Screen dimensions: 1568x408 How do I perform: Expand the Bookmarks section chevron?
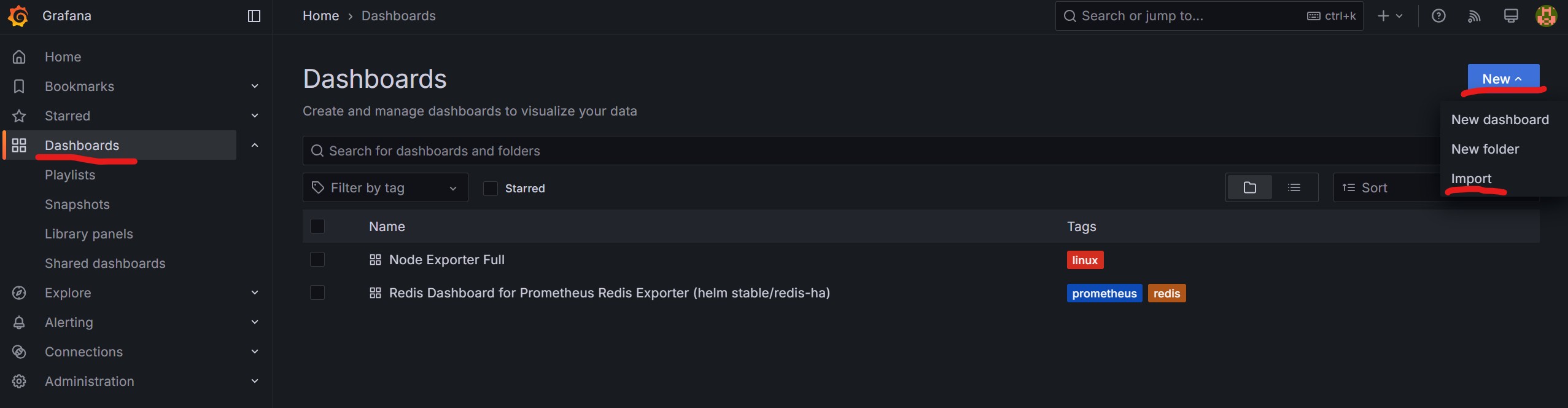(255, 86)
